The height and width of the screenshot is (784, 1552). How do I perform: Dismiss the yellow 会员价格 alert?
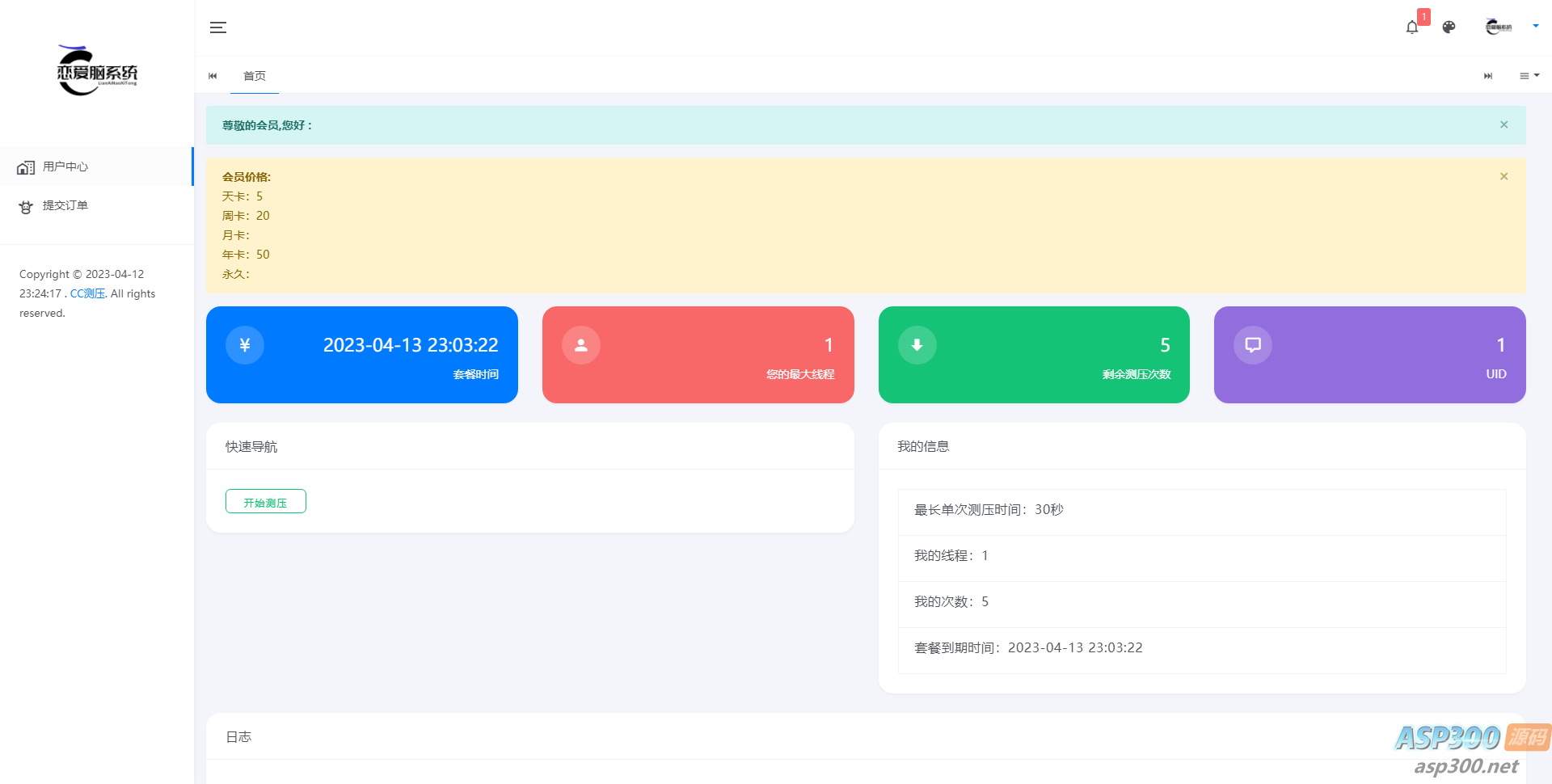[x=1503, y=176]
